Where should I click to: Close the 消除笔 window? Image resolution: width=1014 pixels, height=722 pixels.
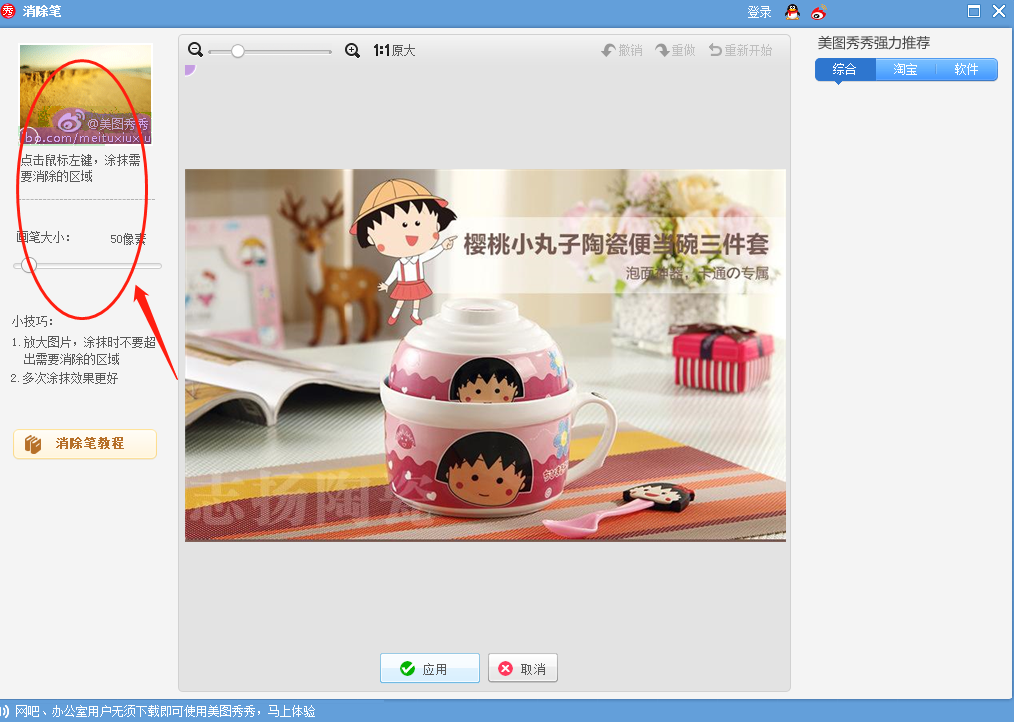pos(998,11)
